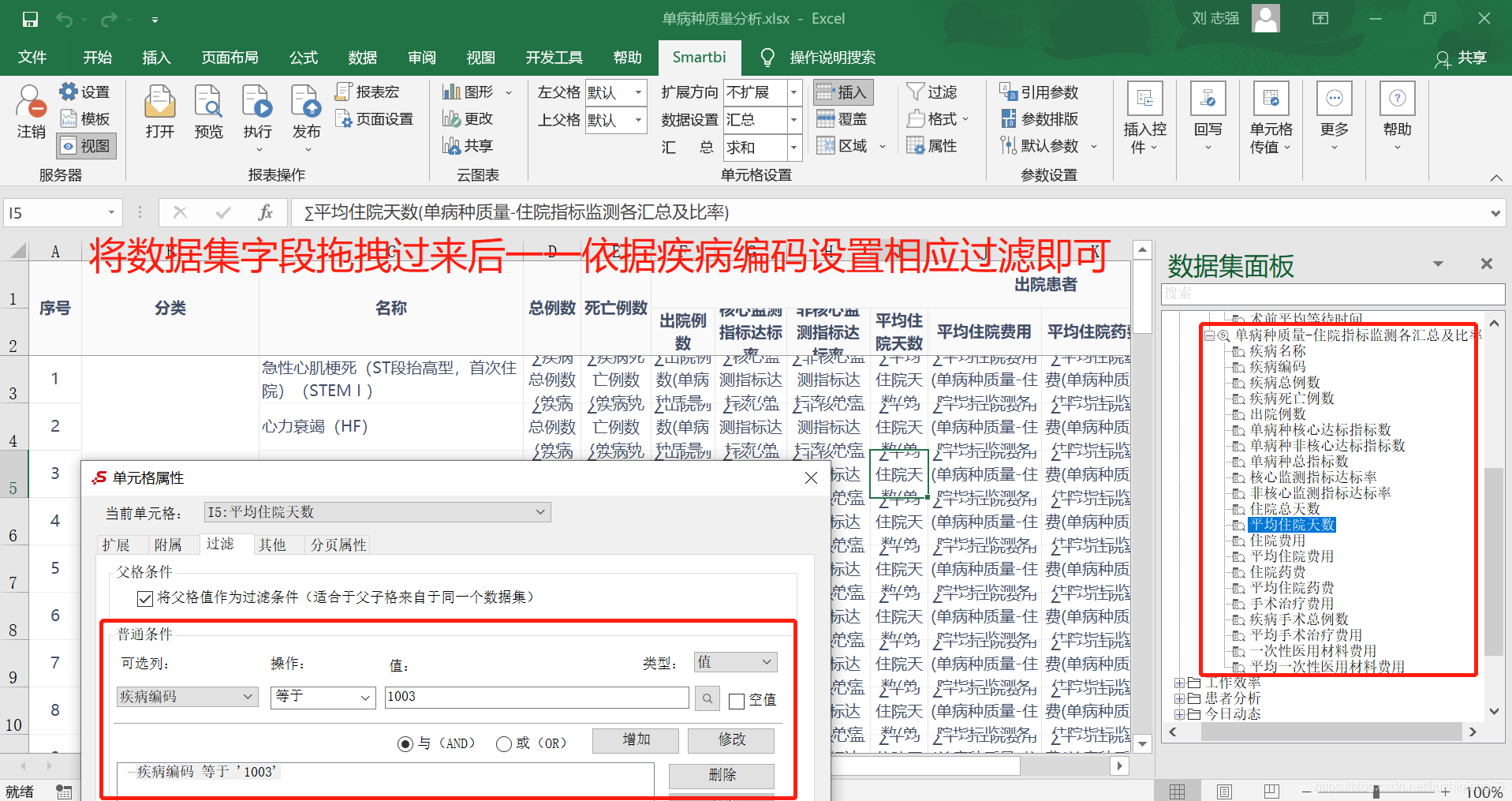Click the 数据集面板 search box
The width and height of the screenshot is (1512, 801).
(x=1333, y=294)
